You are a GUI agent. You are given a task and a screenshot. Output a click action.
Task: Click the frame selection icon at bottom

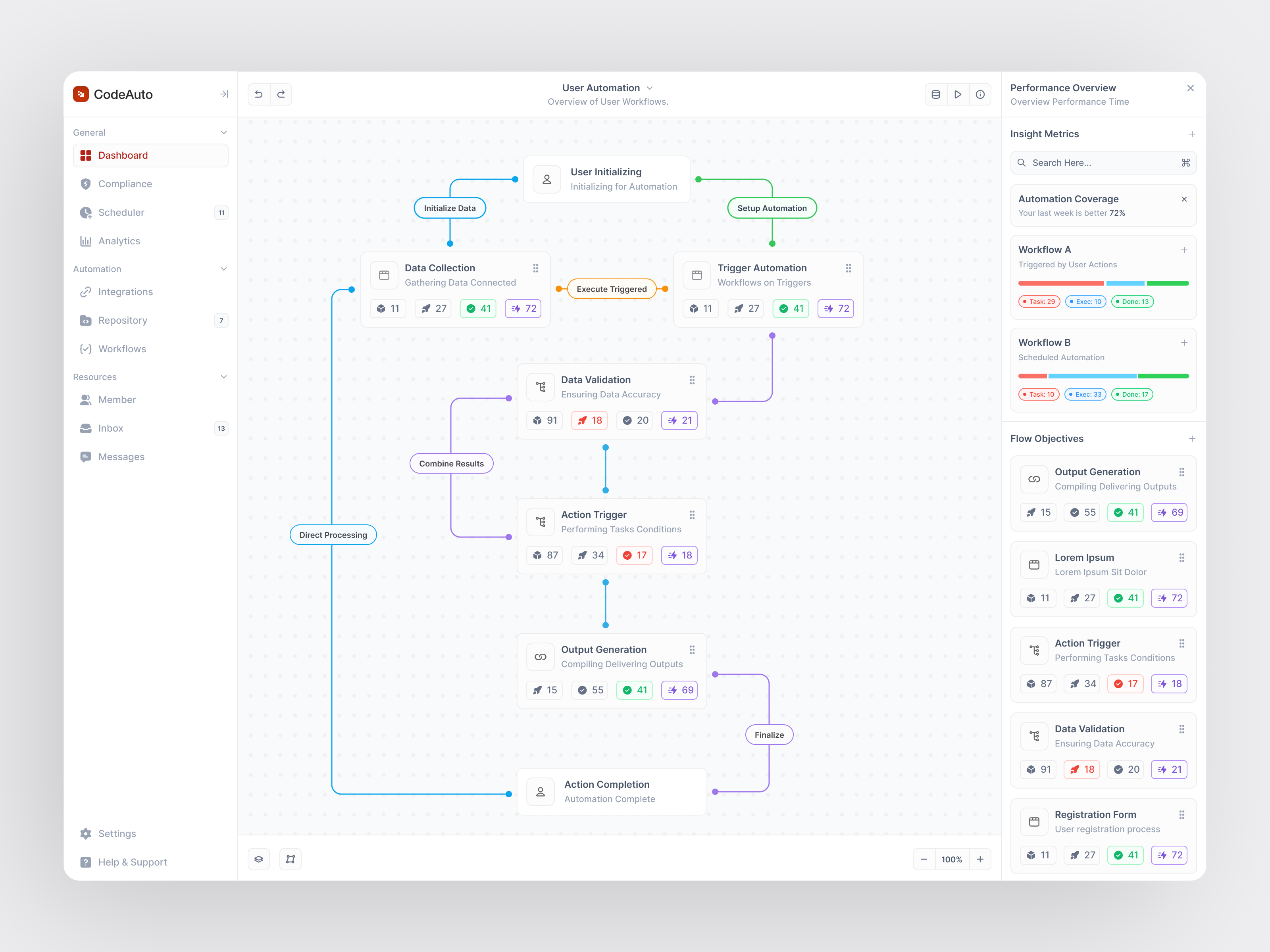(291, 859)
